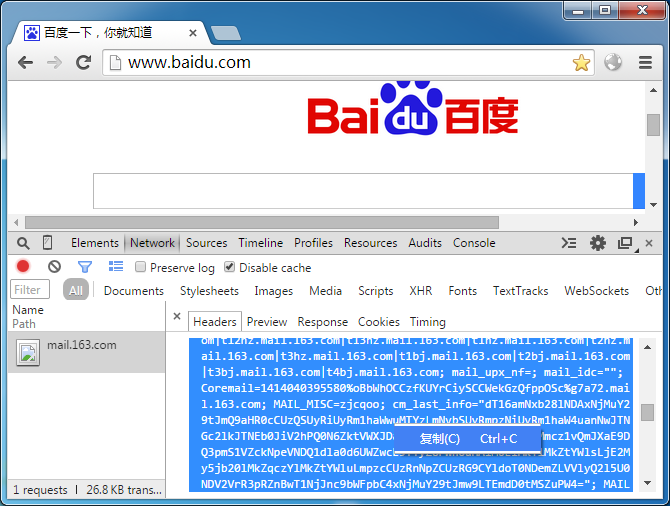The width and height of the screenshot is (670, 506).
Task: Filter requests by WebSockets
Action: tap(597, 291)
